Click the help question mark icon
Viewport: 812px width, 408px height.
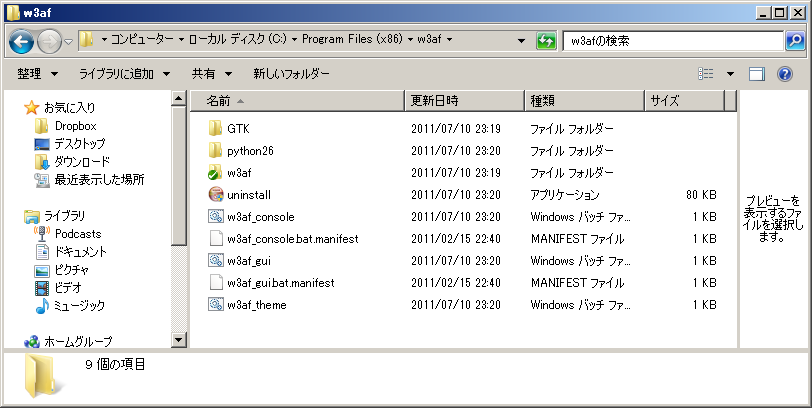pos(785,74)
